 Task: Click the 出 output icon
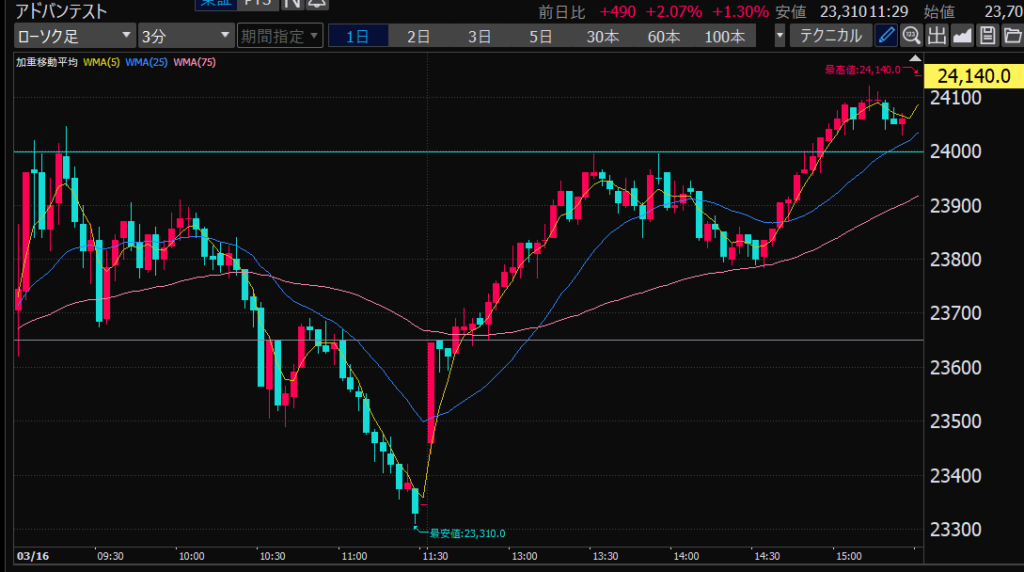pos(936,37)
